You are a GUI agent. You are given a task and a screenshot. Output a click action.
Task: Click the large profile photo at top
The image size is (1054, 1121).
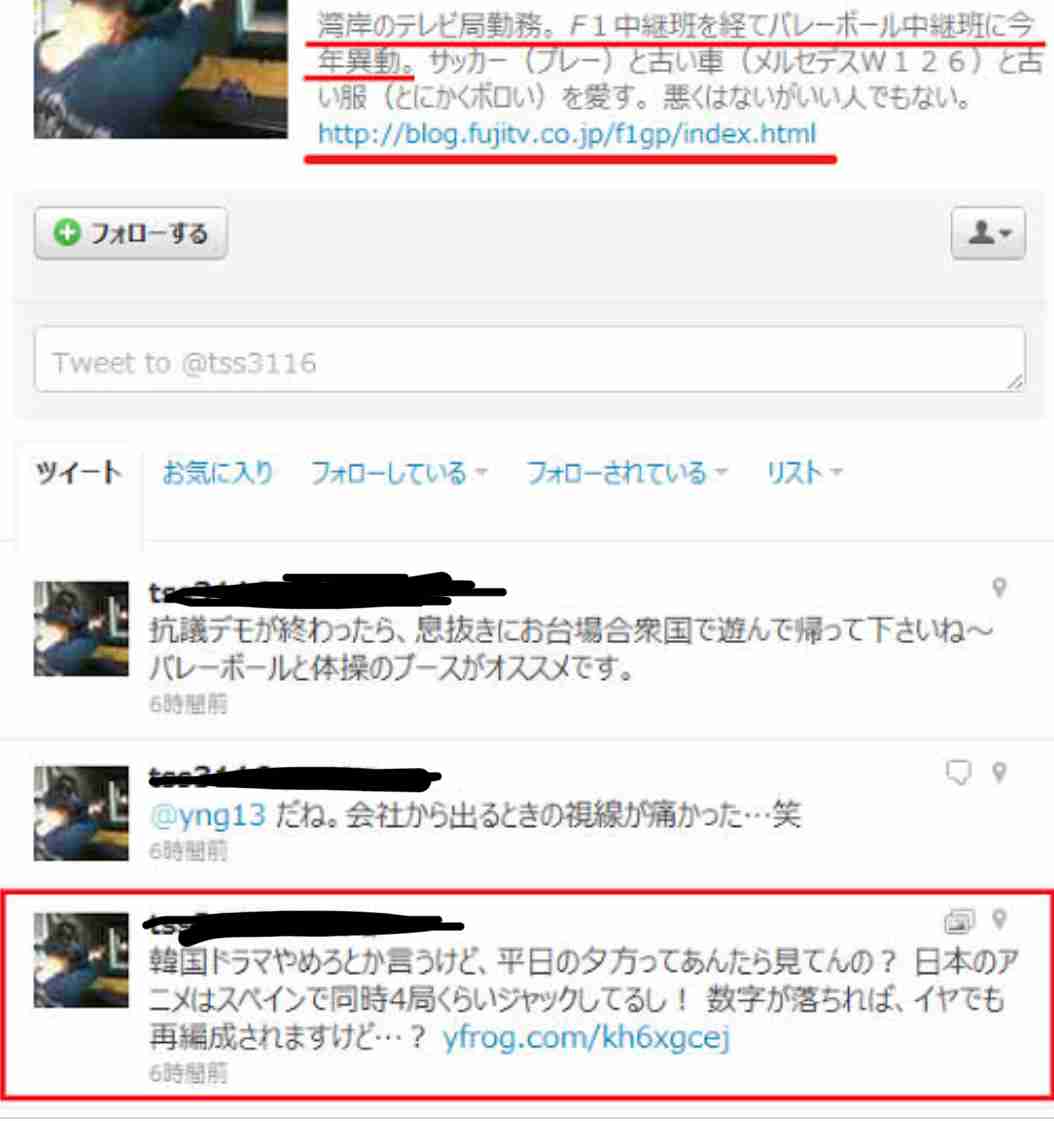pos(160,69)
